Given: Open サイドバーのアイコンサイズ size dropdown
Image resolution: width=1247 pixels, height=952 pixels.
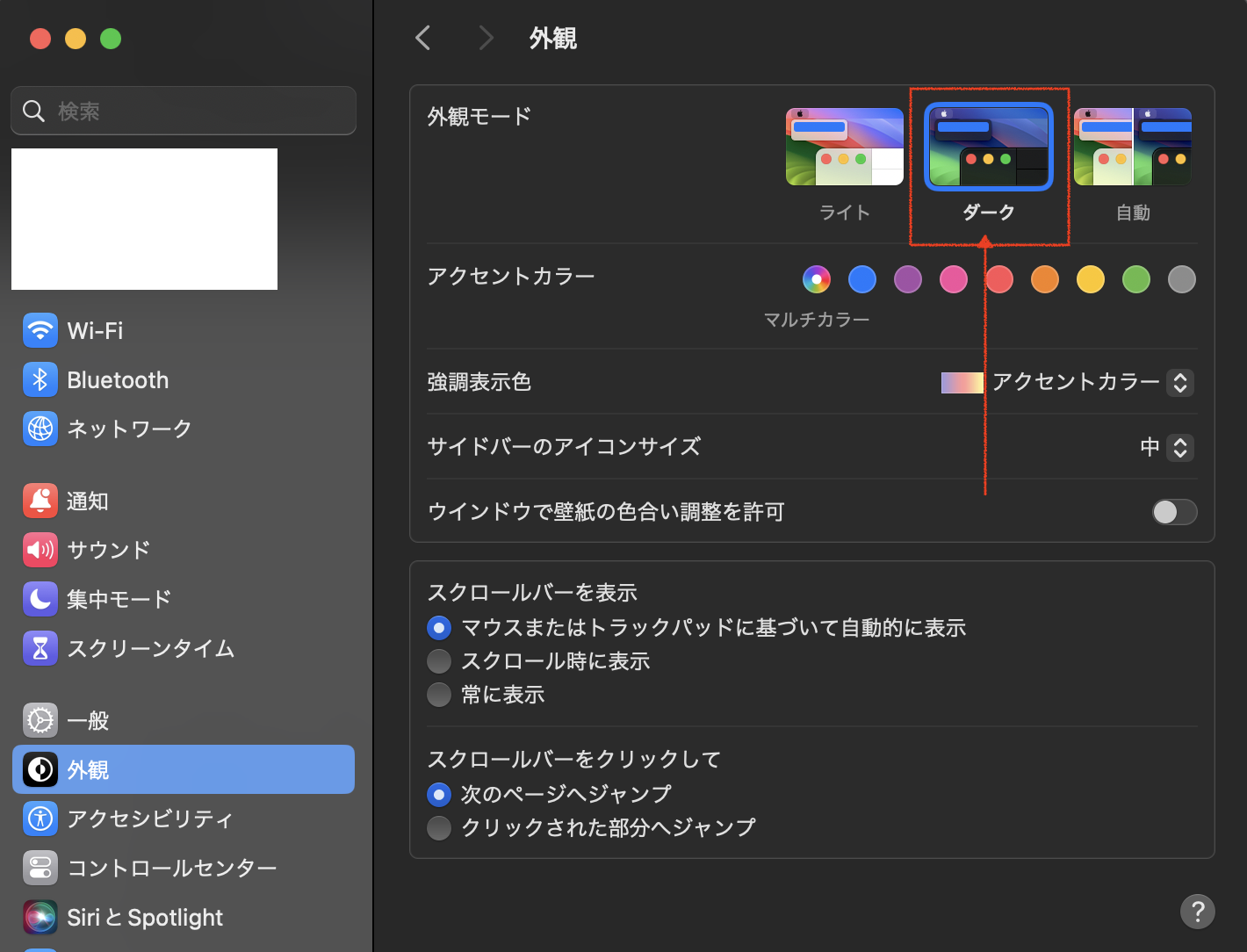Looking at the screenshot, I should coord(1179,448).
